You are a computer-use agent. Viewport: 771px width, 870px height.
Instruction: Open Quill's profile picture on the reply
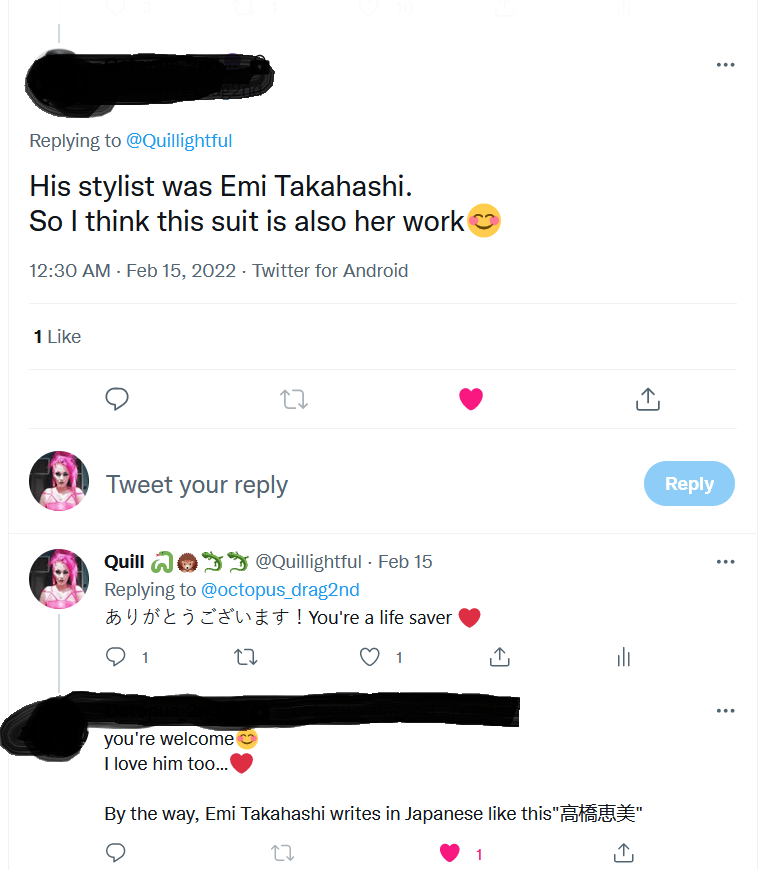click(x=59, y=579)
